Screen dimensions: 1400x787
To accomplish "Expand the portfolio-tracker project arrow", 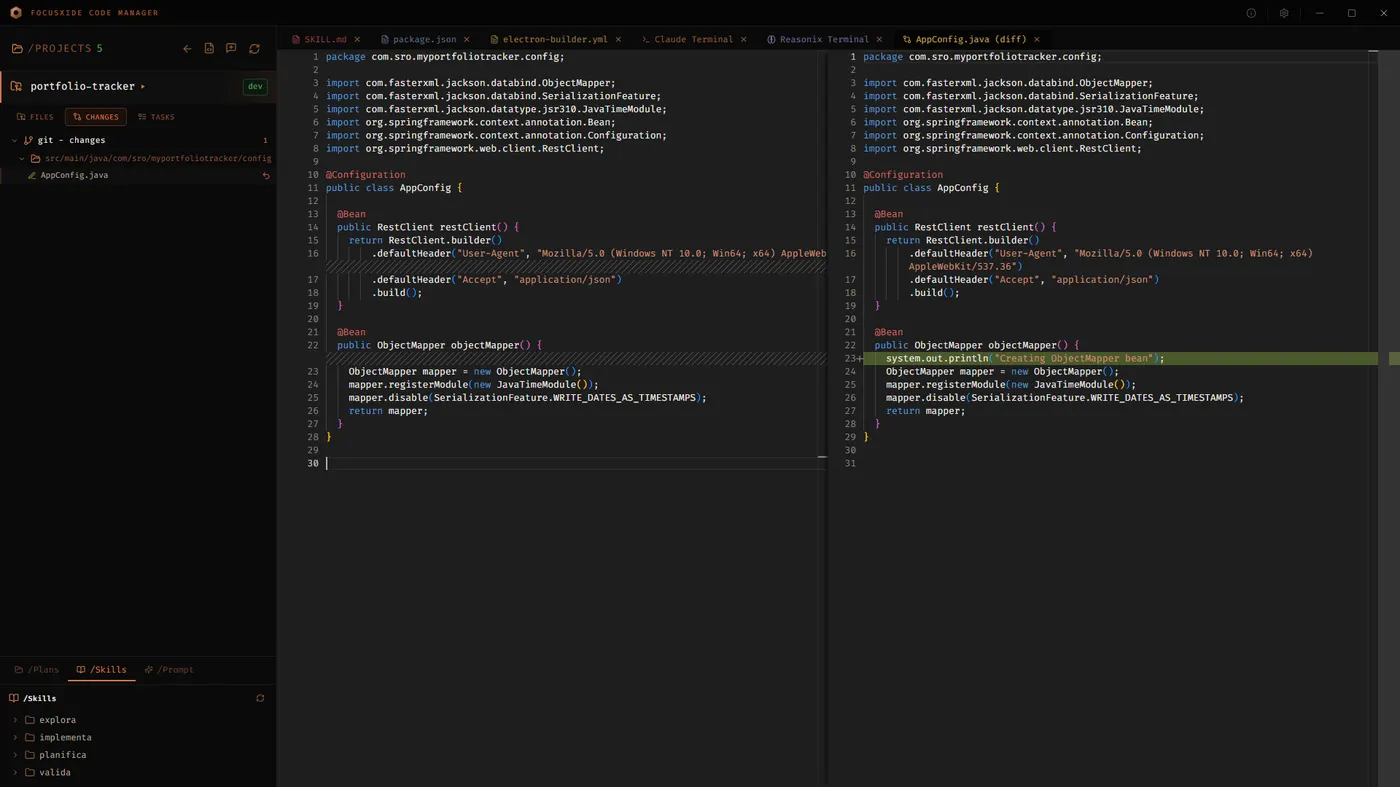I will (x=143, y=87).
